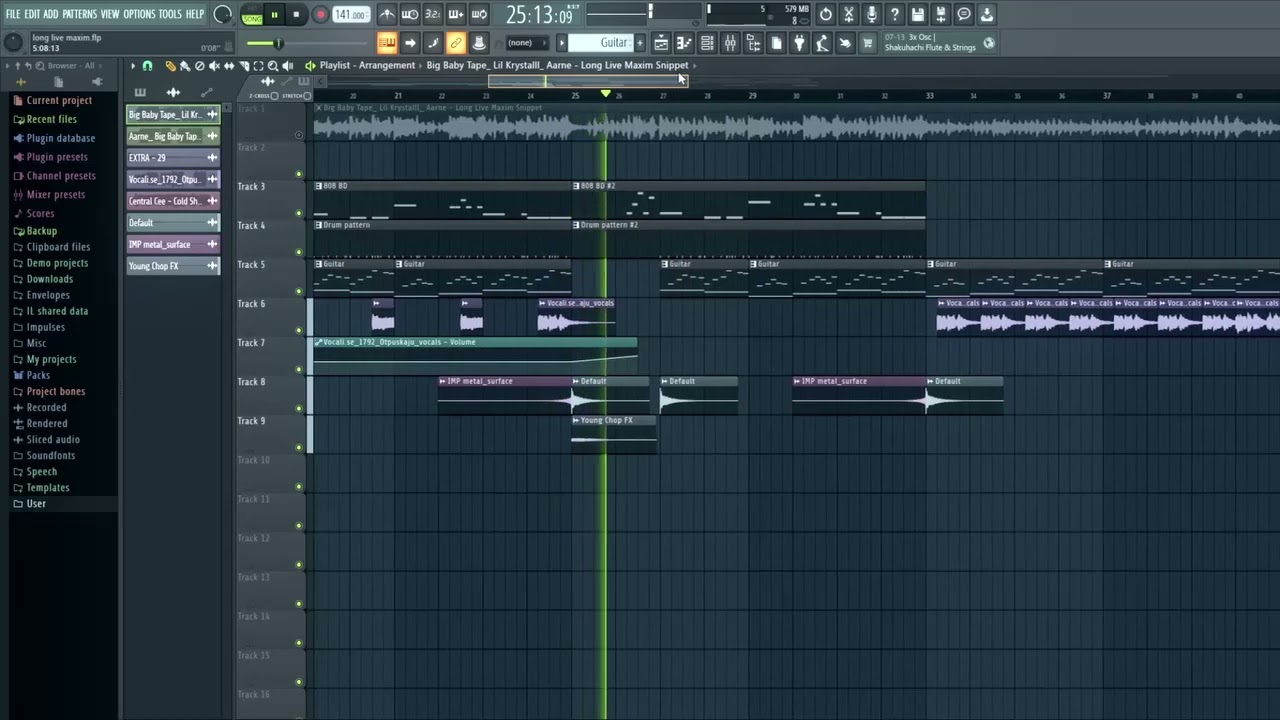Click the help question mark icon
The width and height of the screenshot is (1280, 720).
coord(895,14)
